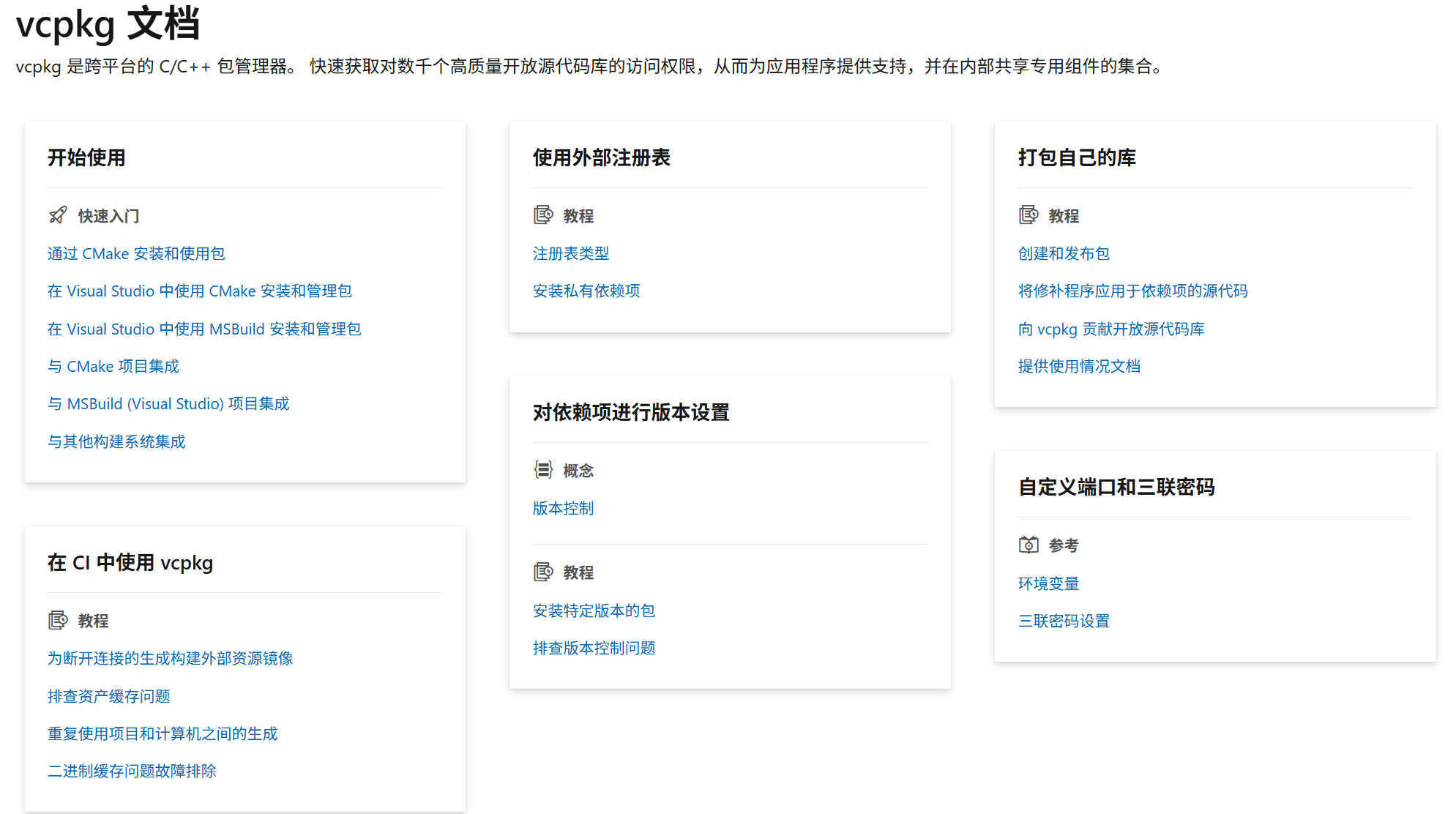Go to 与 CMake 项目集成 page
1456x814 pixels.
113,366
